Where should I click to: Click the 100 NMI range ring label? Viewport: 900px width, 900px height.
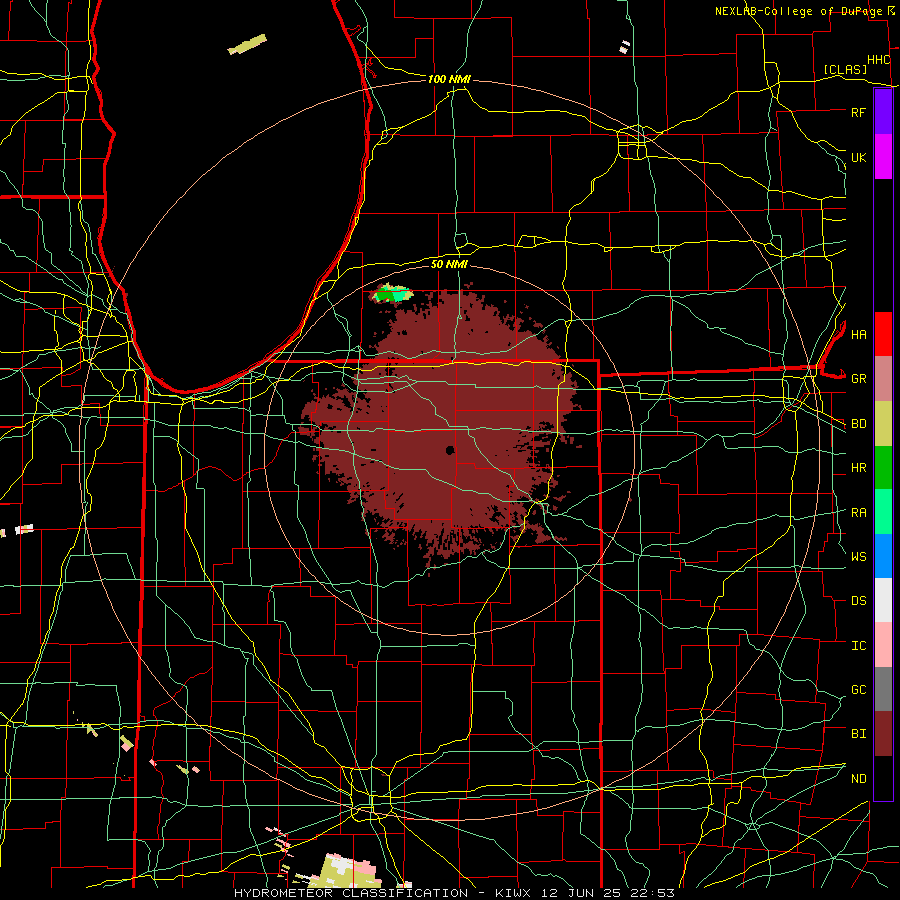(449, 79)
